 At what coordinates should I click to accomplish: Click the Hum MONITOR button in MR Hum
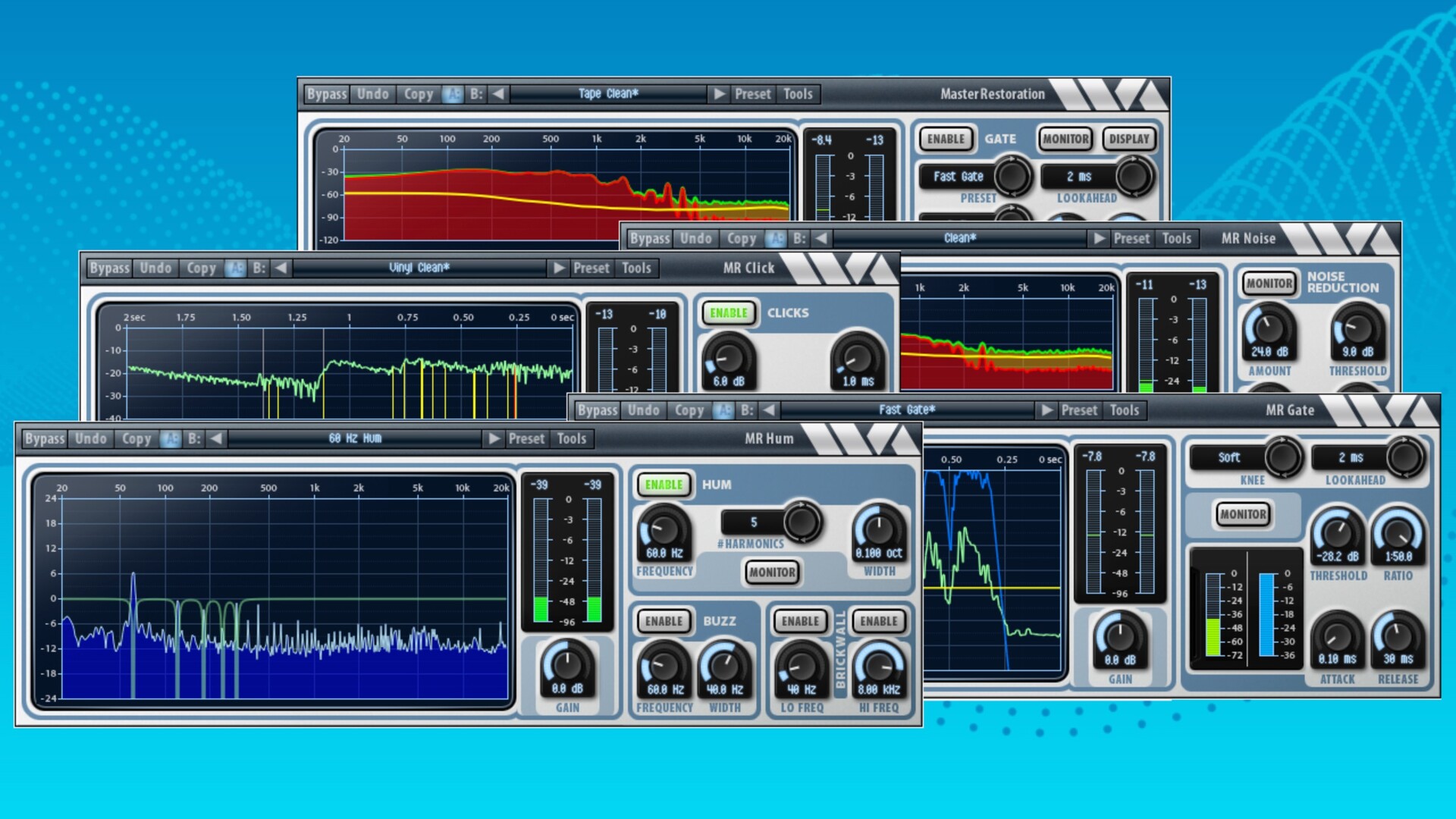(772, 573)
